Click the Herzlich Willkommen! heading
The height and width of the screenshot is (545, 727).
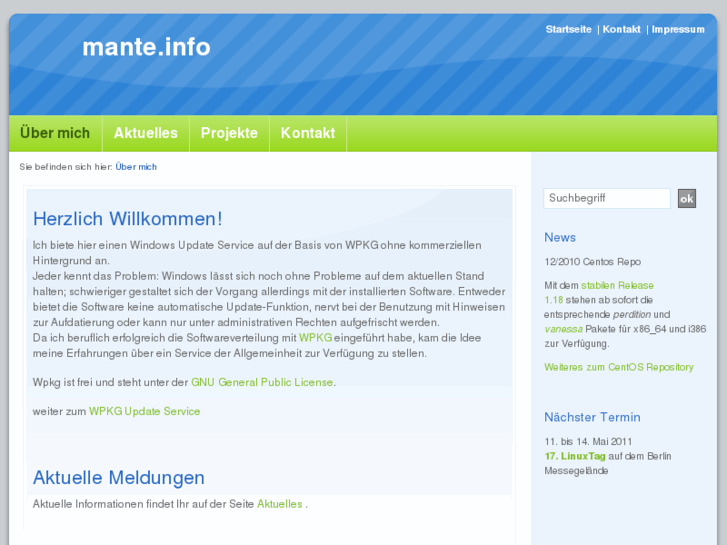[128, 219]
